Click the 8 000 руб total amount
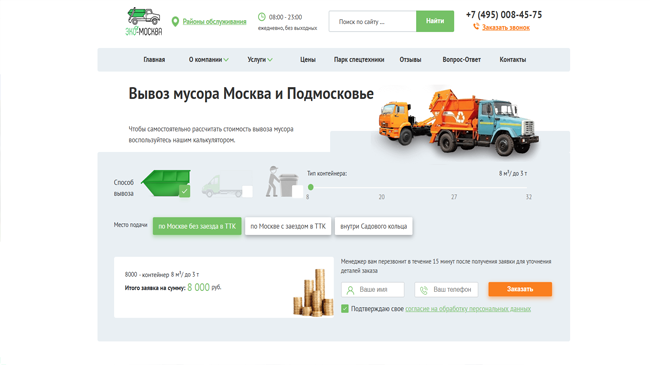This screenshot has height=365, width=650. pos(204,287)
